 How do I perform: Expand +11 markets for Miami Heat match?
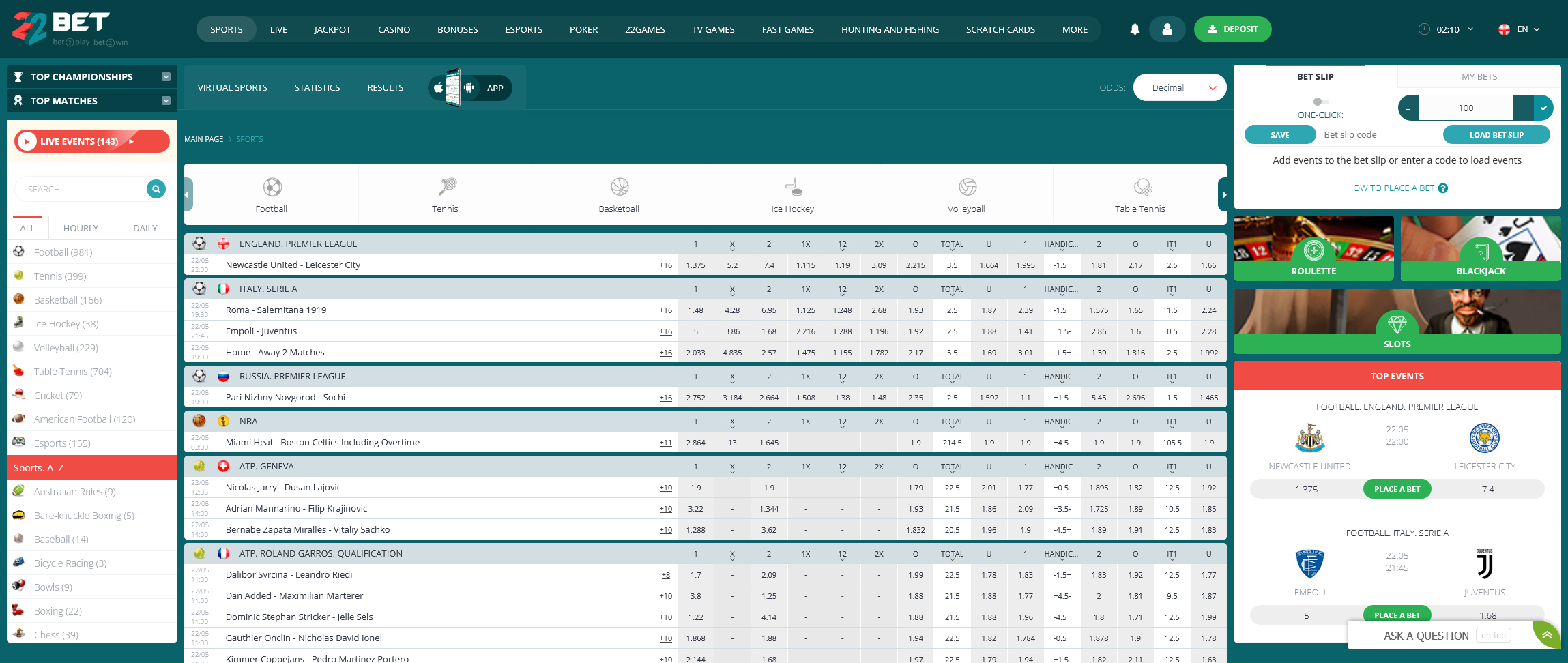[x=666, y=443]
